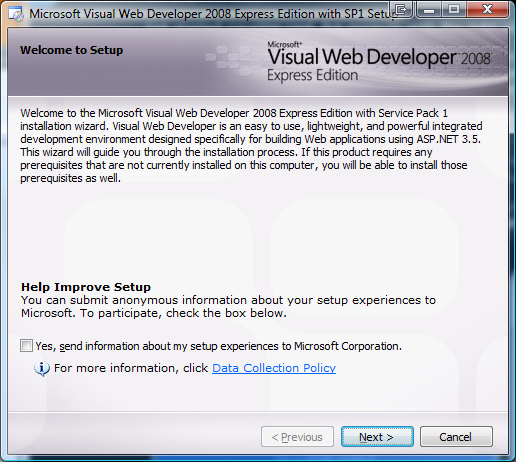516x462 pixels.
Task: Click the Welcome to Setup heading
Action: coord(72,50)
